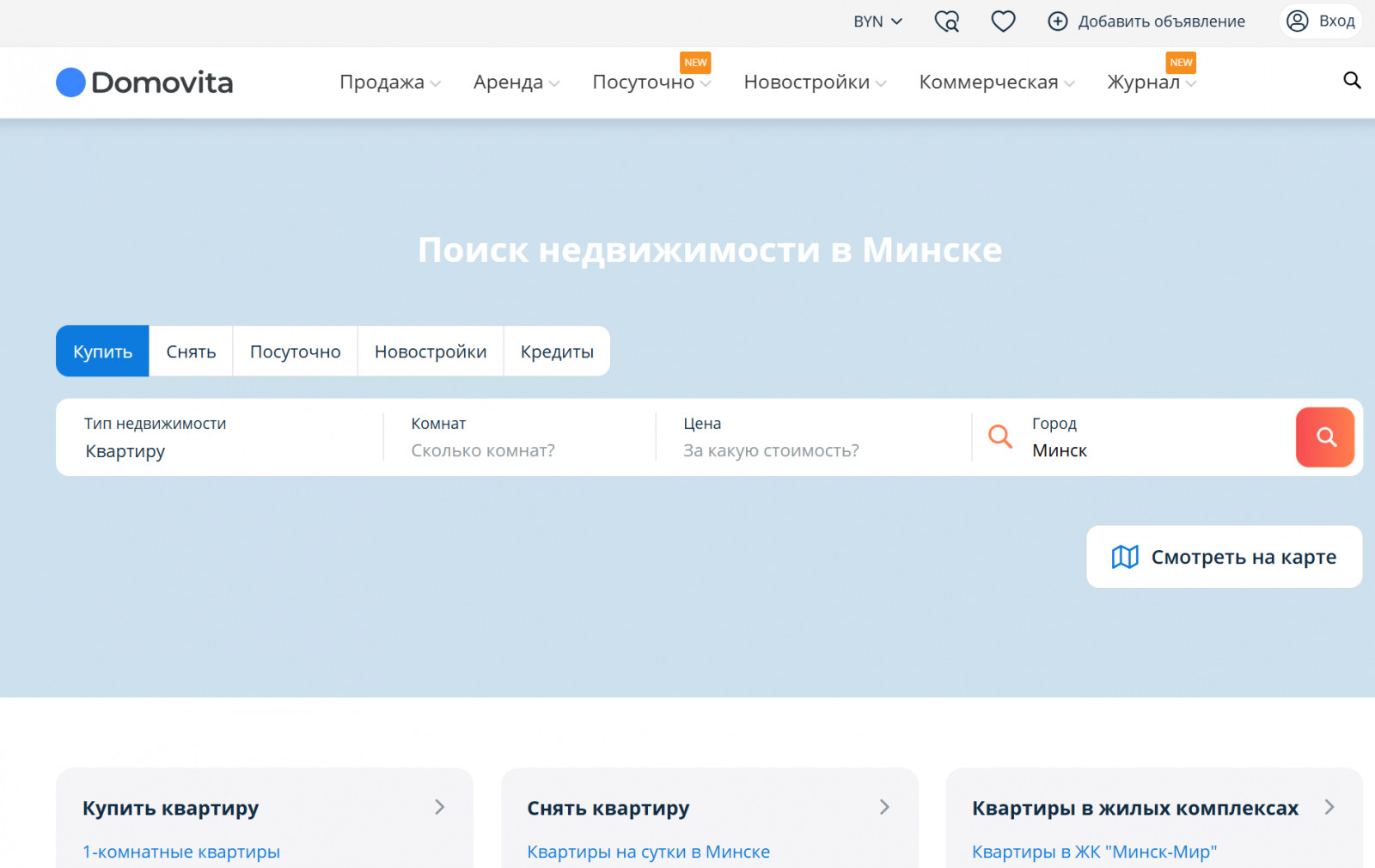The height and width of the screenshot is (868, 1375).
Task: Click the plus icon to add listing
Action: coord(1058,21)
